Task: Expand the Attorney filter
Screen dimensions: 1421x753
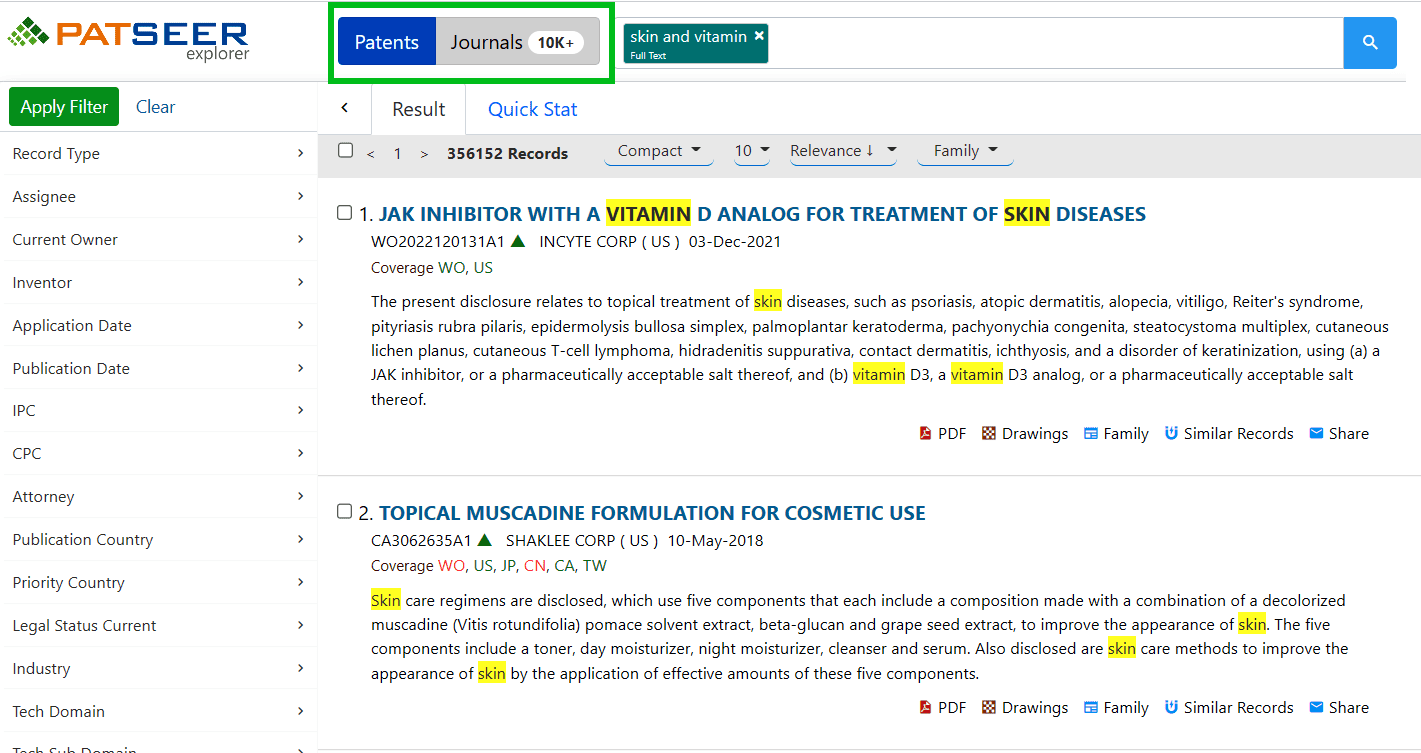Action: coord(158,497)
